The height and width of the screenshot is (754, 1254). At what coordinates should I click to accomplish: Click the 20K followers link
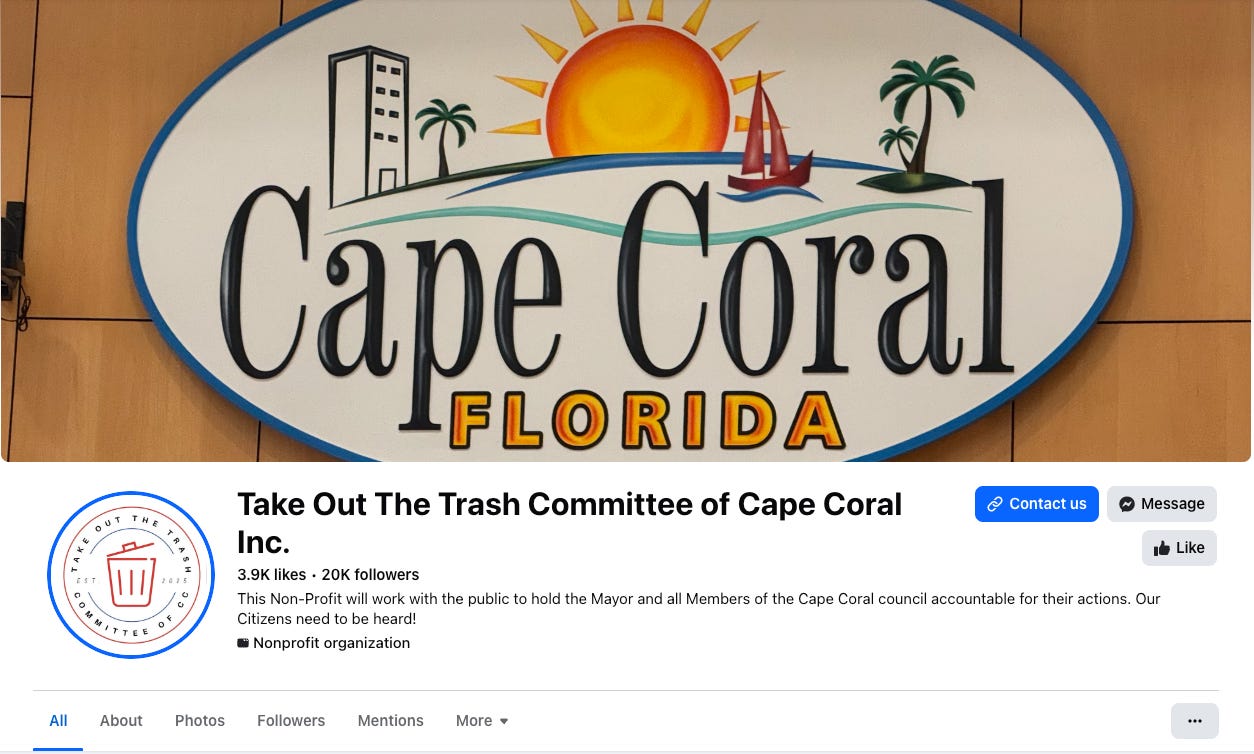(370, 575)
